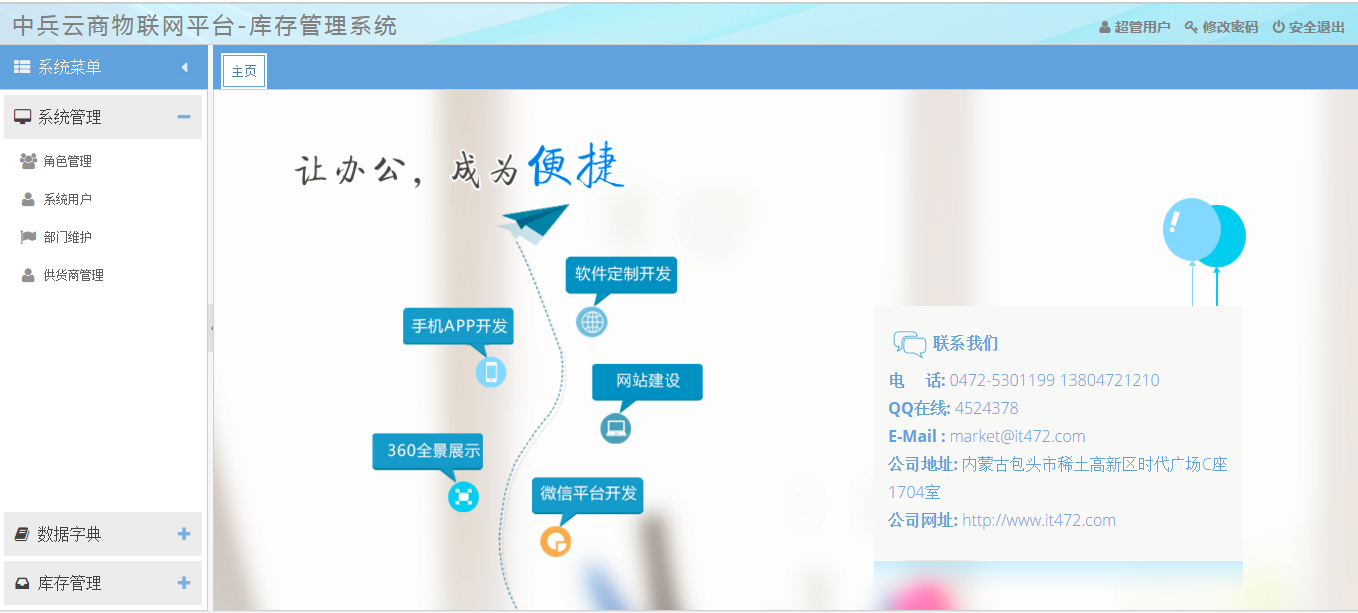Open 系统用户 in the sidebar
This screenshot has width=1358, height=613.
tap(67, 199)
